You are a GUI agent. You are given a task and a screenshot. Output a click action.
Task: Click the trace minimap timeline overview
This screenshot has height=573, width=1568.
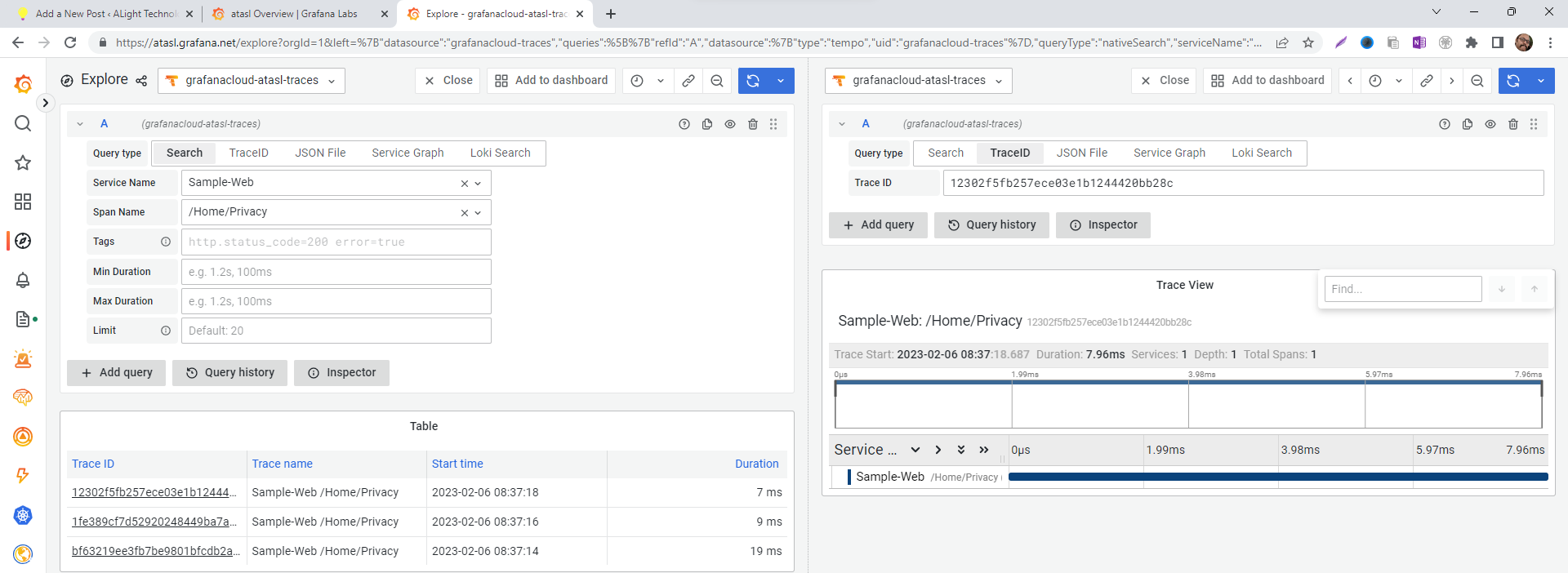pos(1188,404)
